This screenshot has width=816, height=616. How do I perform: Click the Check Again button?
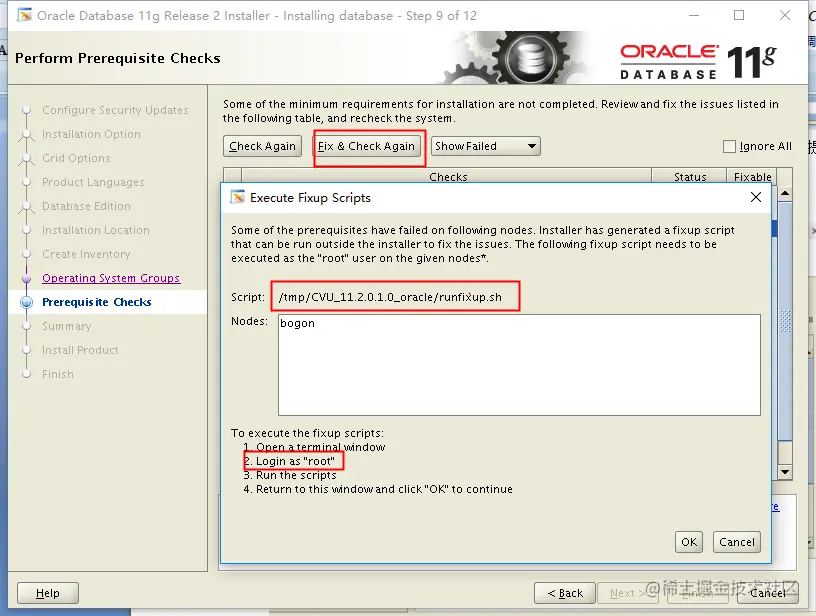262,146
